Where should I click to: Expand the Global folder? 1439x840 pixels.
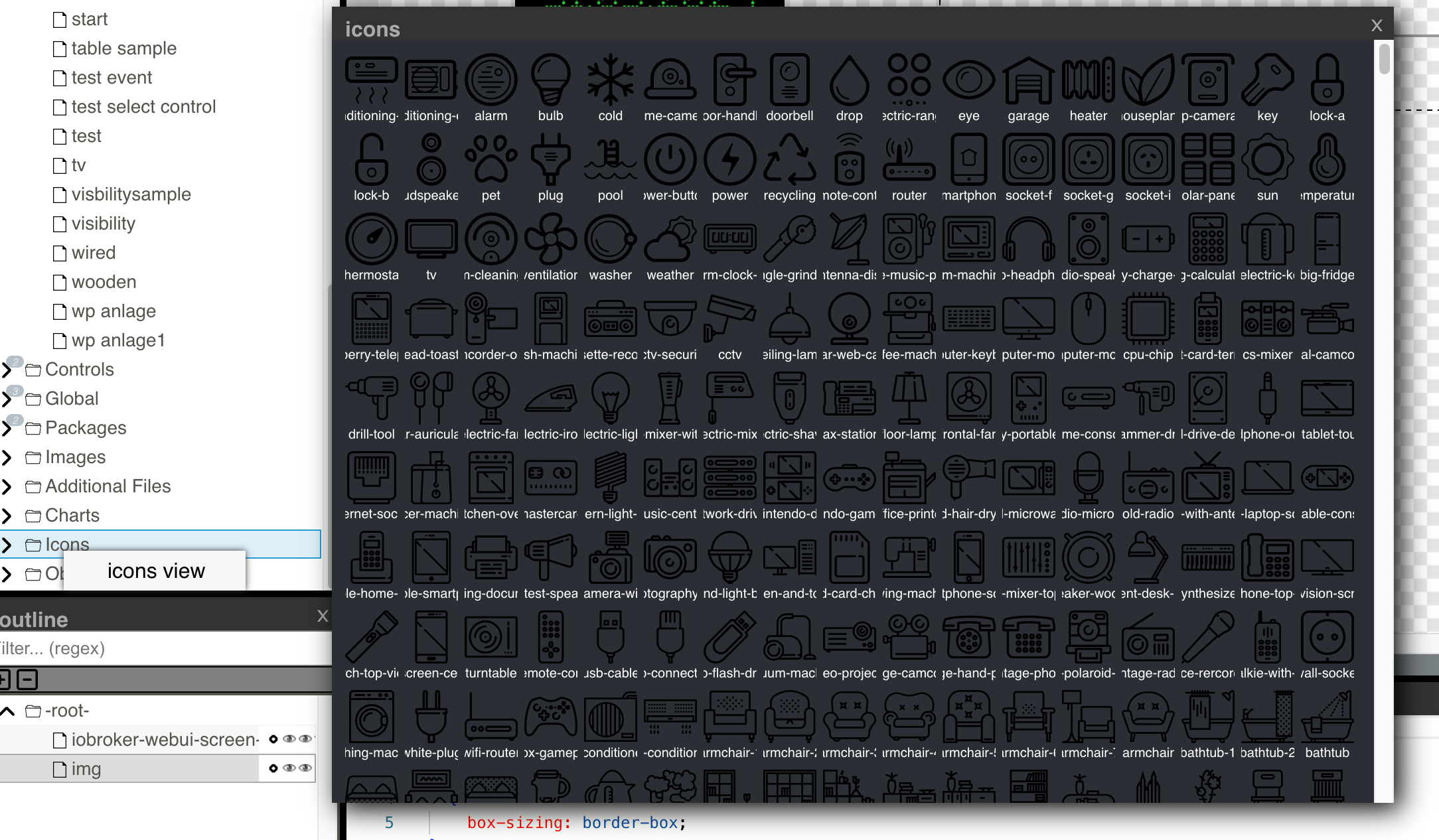click(x=7, y=399)
